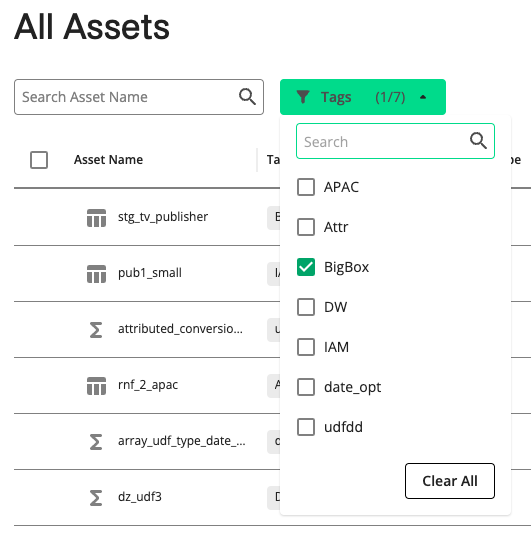The height and width of the screenshot is (533, 531).
Task: Click the table icon beside stg_tv_publisher
Action: point(97,218)
